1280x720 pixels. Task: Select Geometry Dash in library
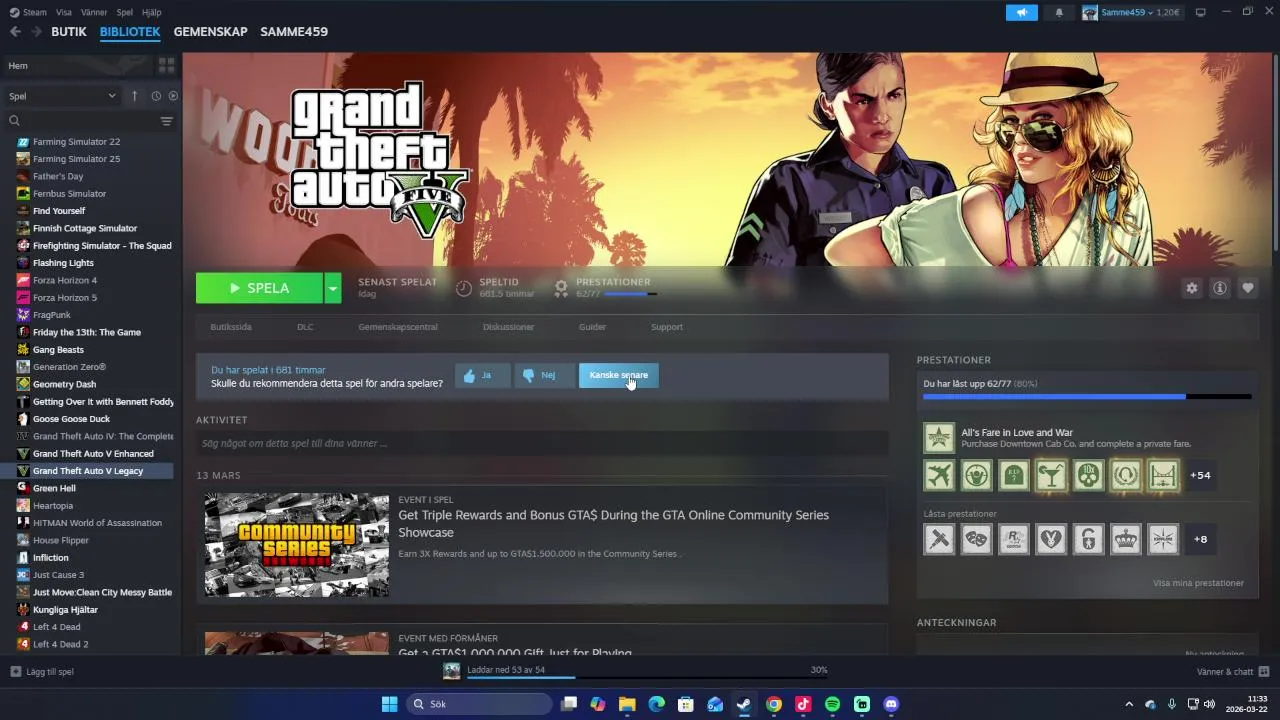pyautogui.click(x=64, y=384)
